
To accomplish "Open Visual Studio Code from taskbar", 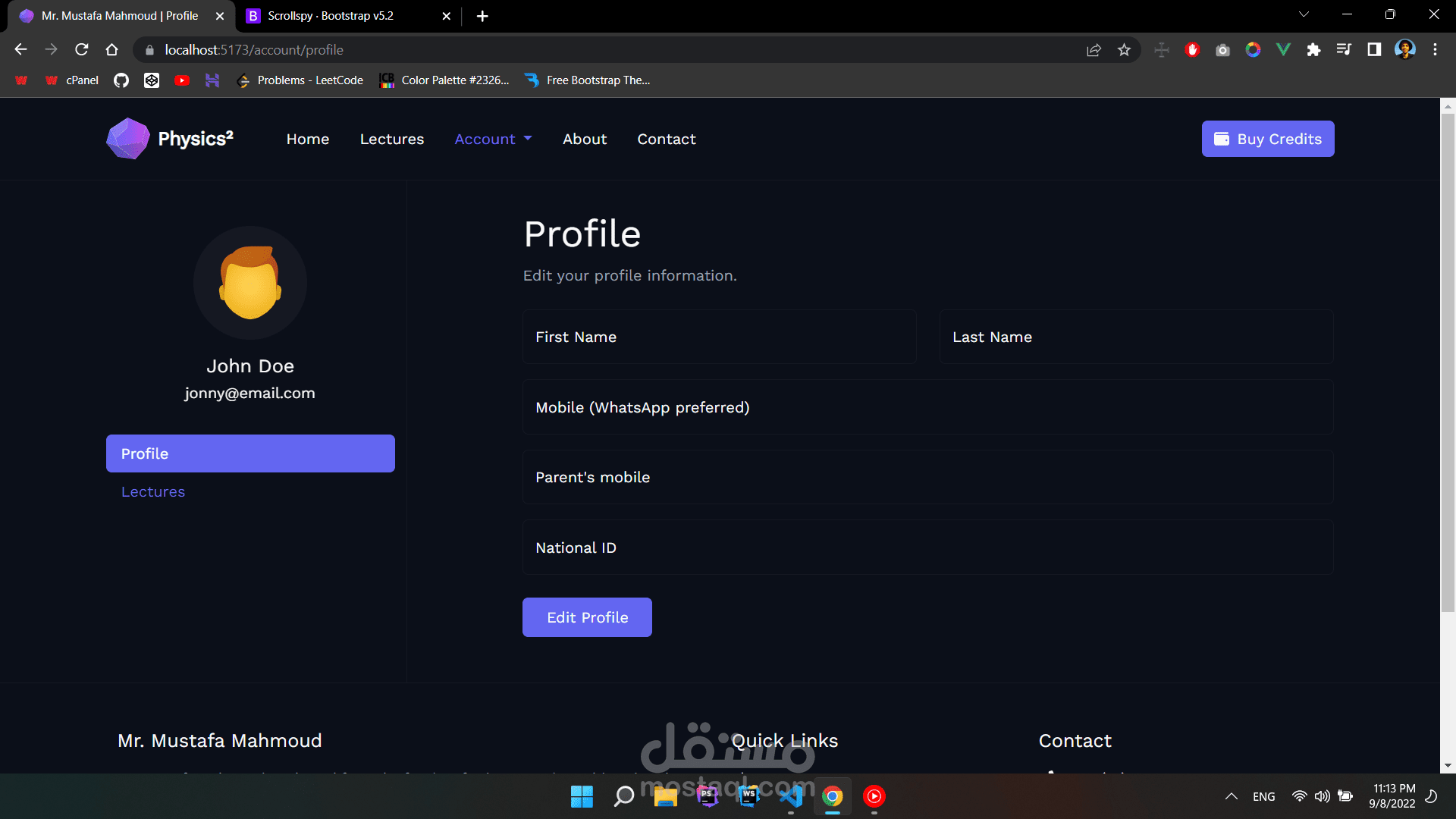I will coord(791,796).
